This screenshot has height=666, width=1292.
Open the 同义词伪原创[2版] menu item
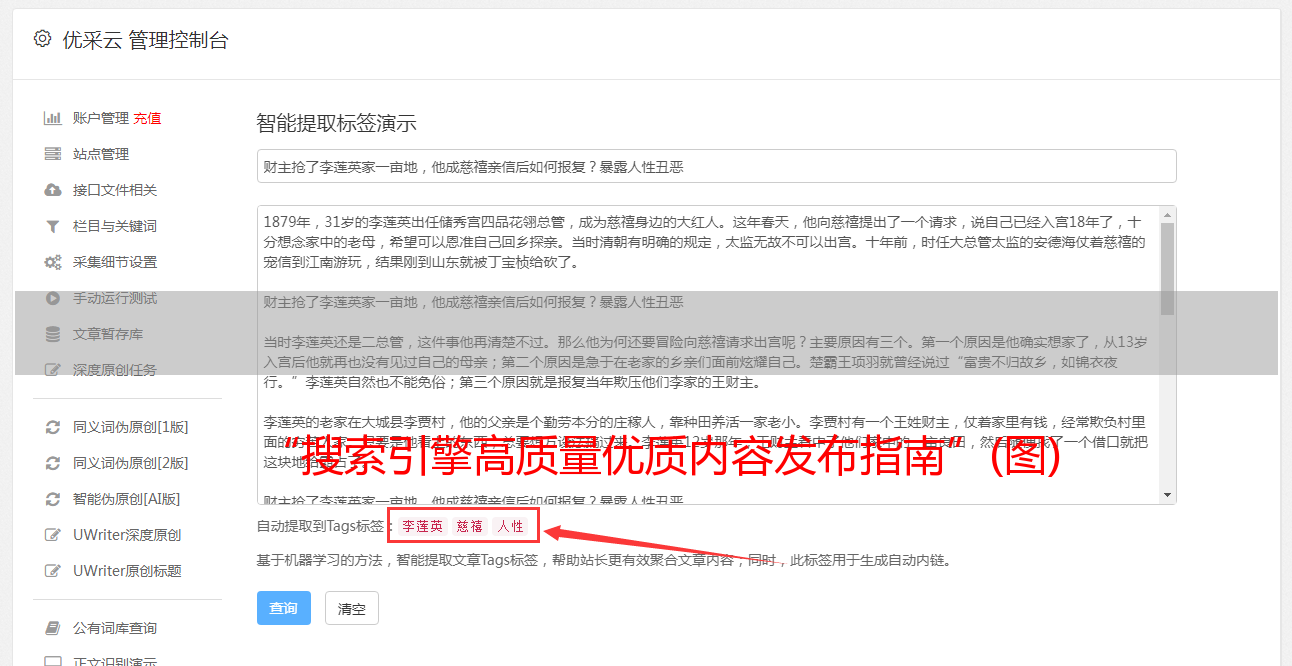[x=130, y=463]
